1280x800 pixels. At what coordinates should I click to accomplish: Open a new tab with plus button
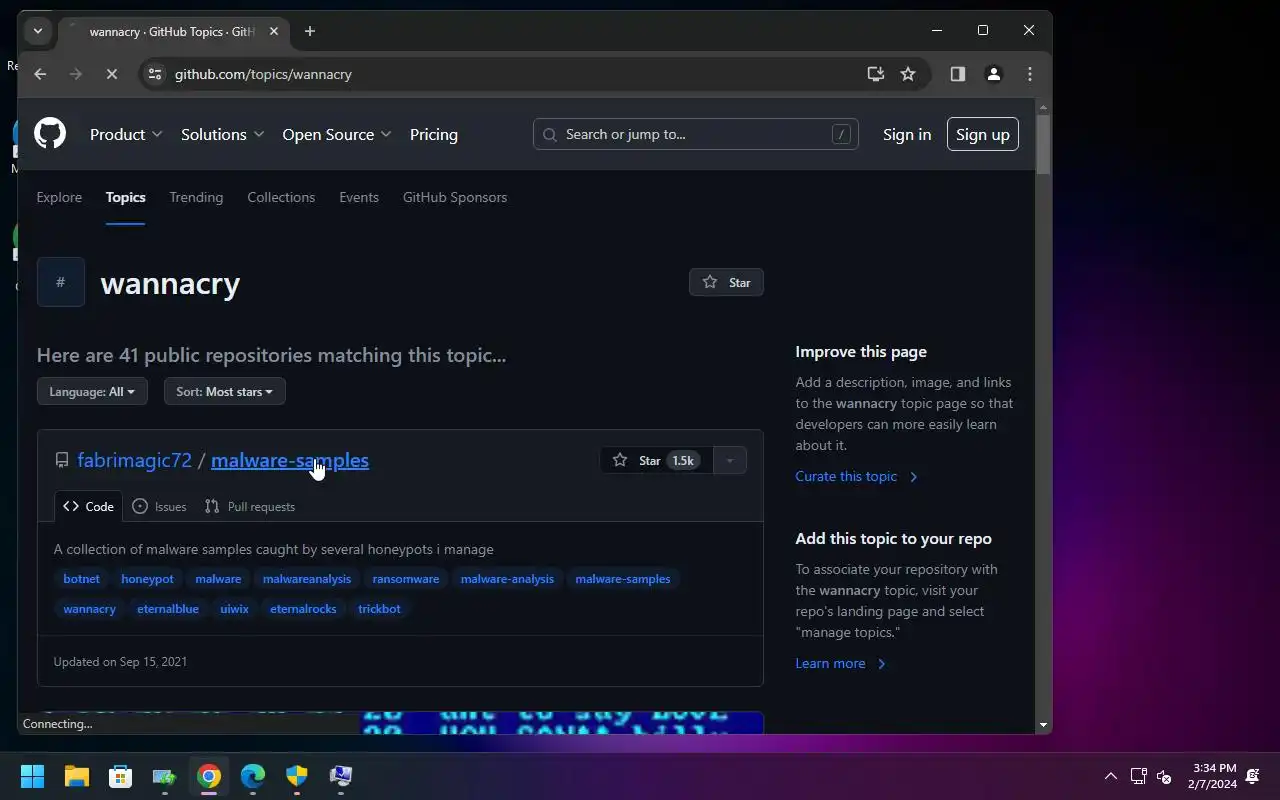coord(310,31)
